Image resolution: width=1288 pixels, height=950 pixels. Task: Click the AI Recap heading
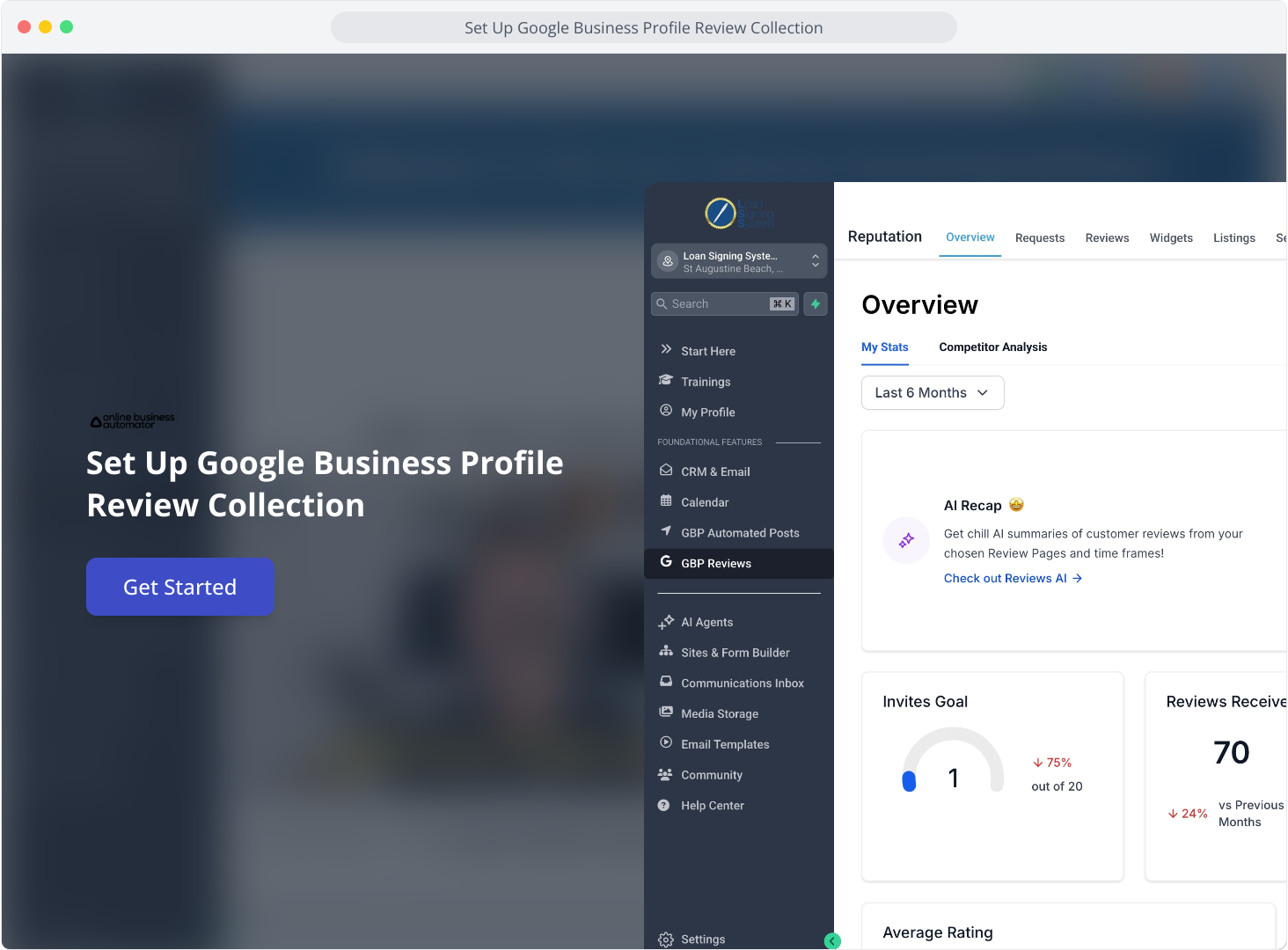[x=973, y=506]
